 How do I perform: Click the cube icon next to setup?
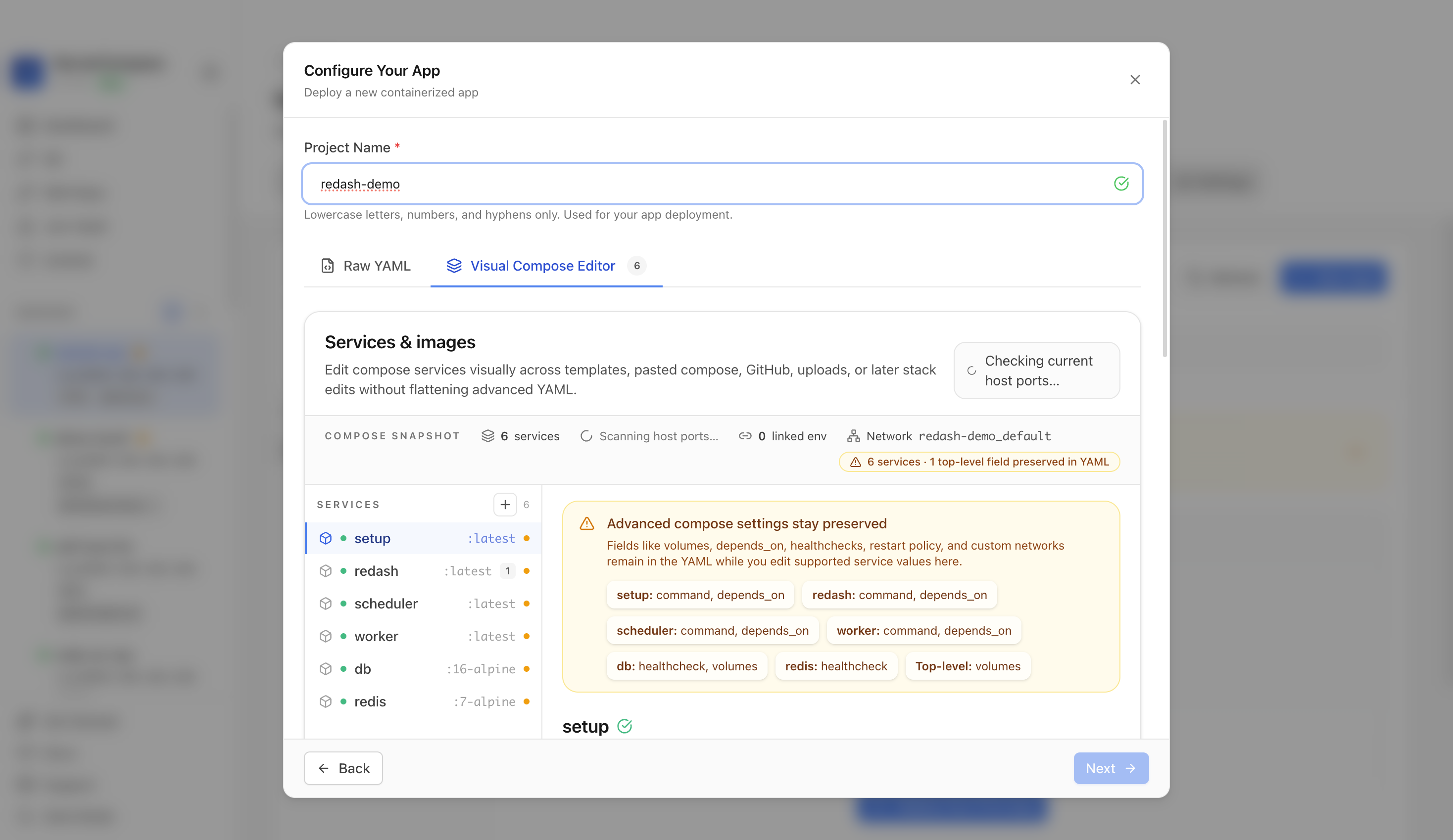[326, 538]
